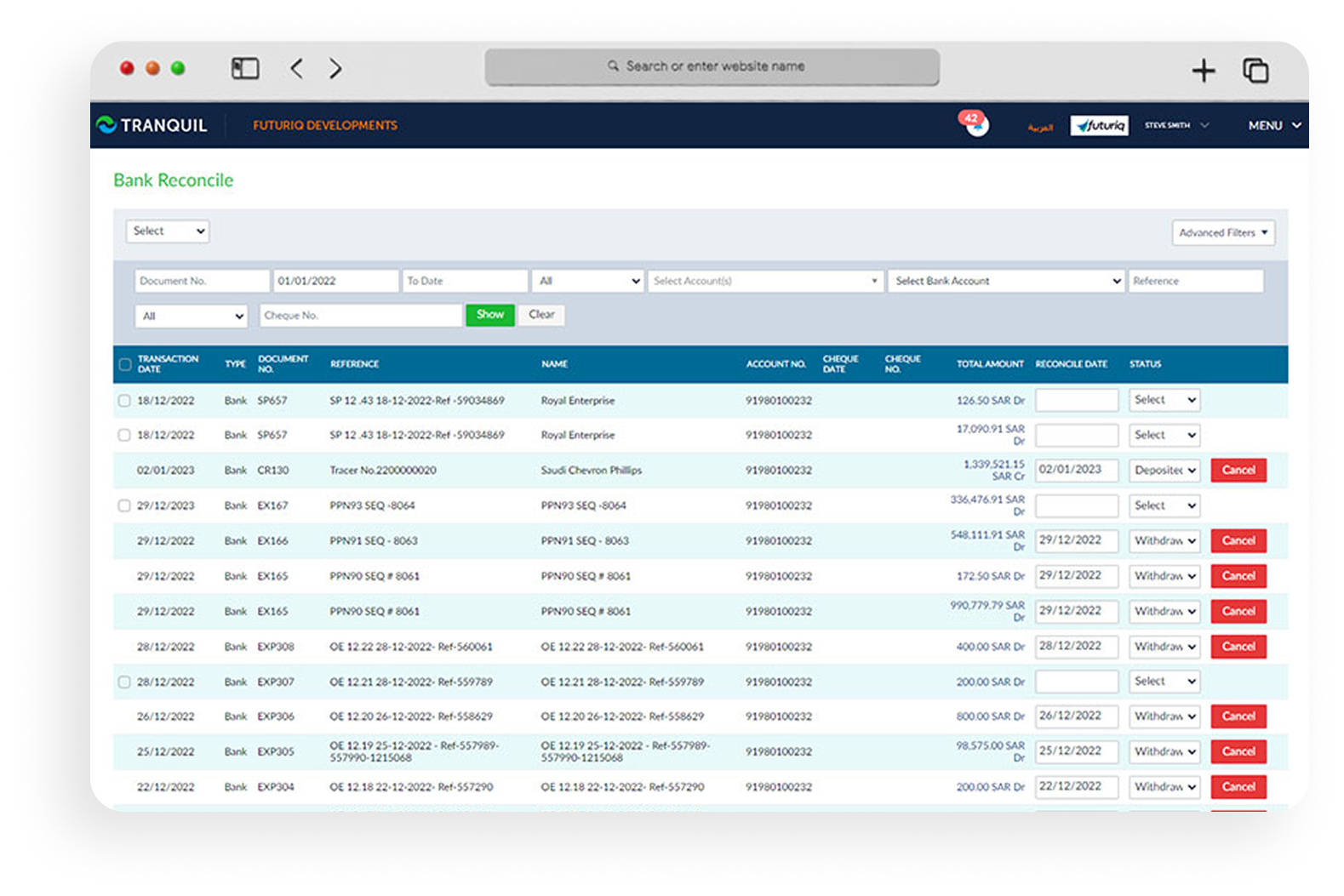The image size is (1344, 896).
Task: Open the notifications bell with 42 badge
Action: point(975,125)
